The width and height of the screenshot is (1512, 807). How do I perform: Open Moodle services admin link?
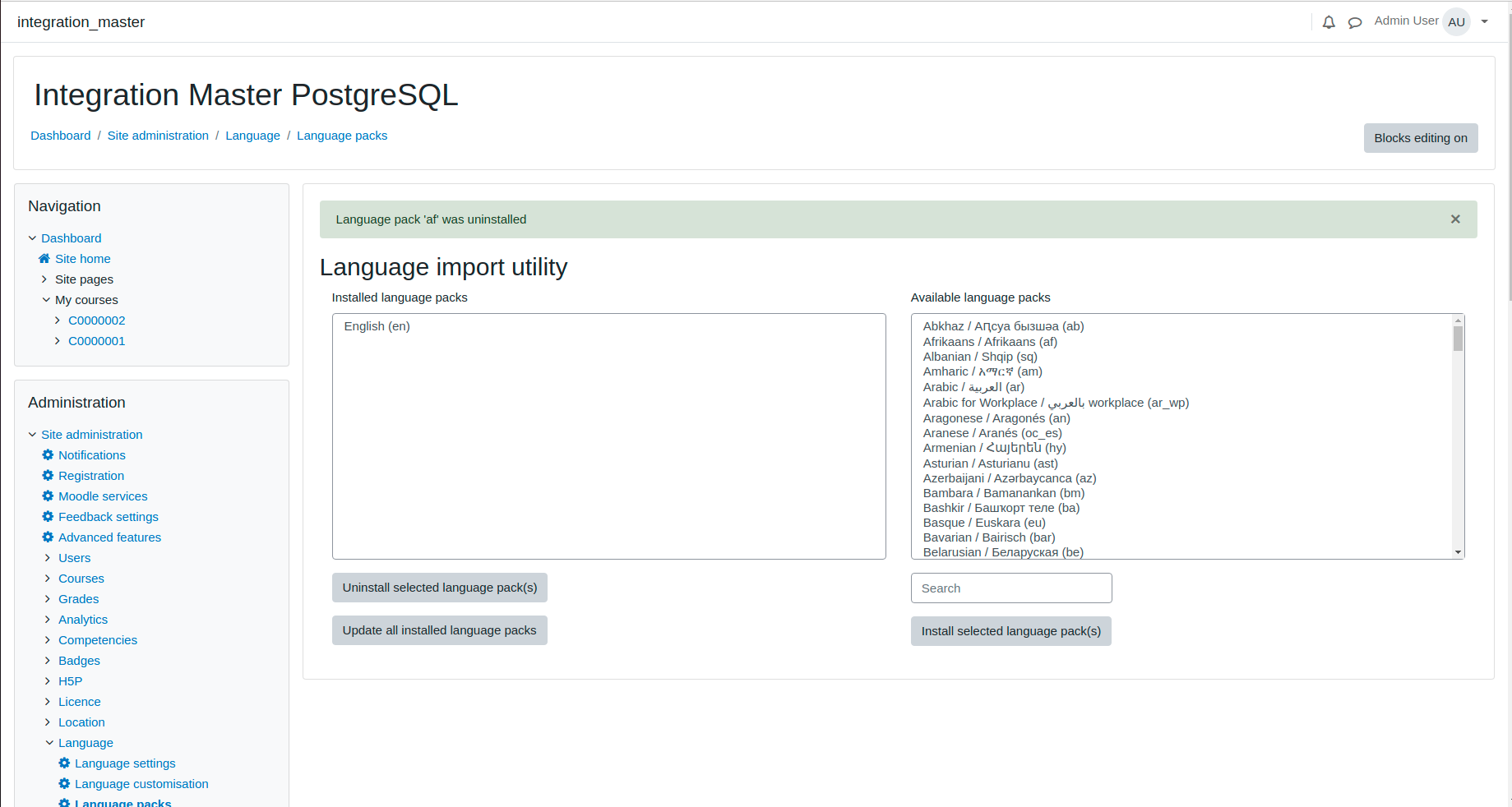point(103,496)
